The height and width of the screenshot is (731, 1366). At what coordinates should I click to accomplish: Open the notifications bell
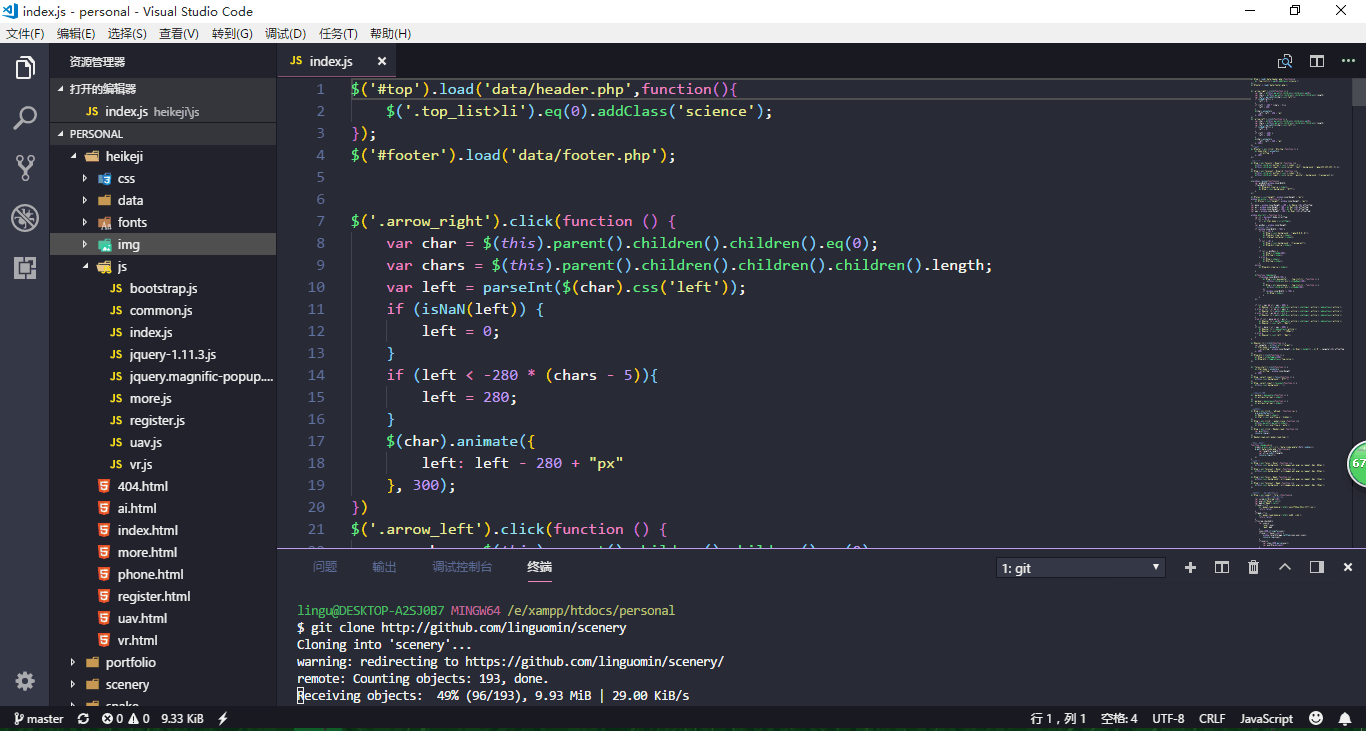point(1346,718)
